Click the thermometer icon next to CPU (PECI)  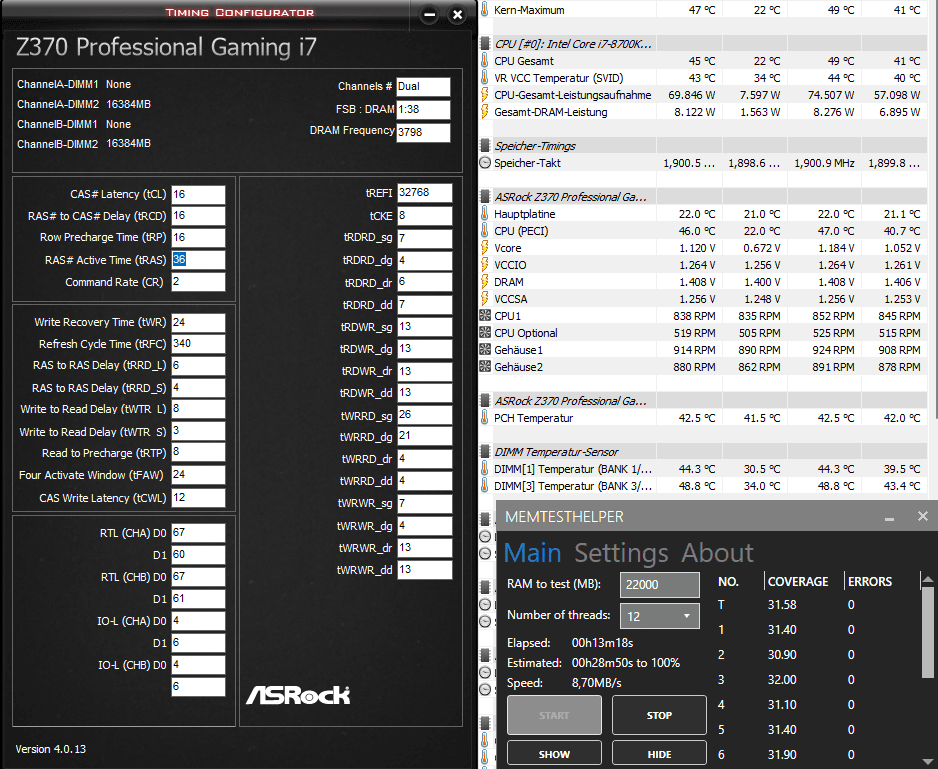coord(485,230)
